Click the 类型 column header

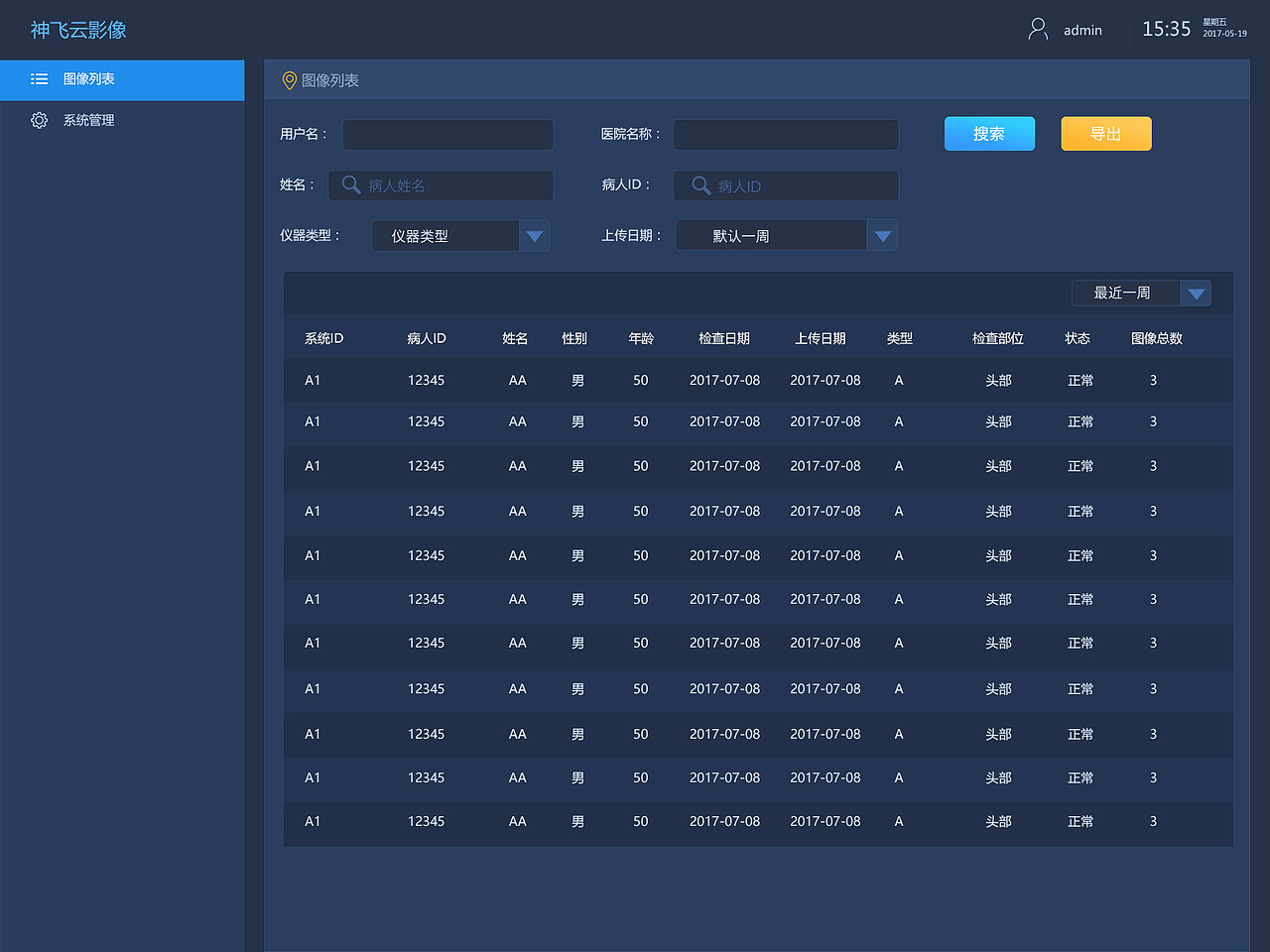click(900, 339)
